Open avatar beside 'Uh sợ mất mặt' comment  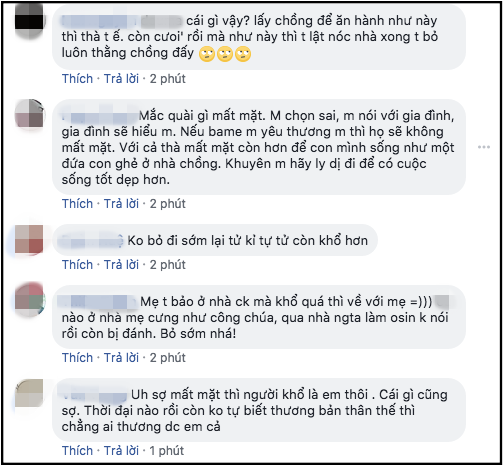point(29,393)
